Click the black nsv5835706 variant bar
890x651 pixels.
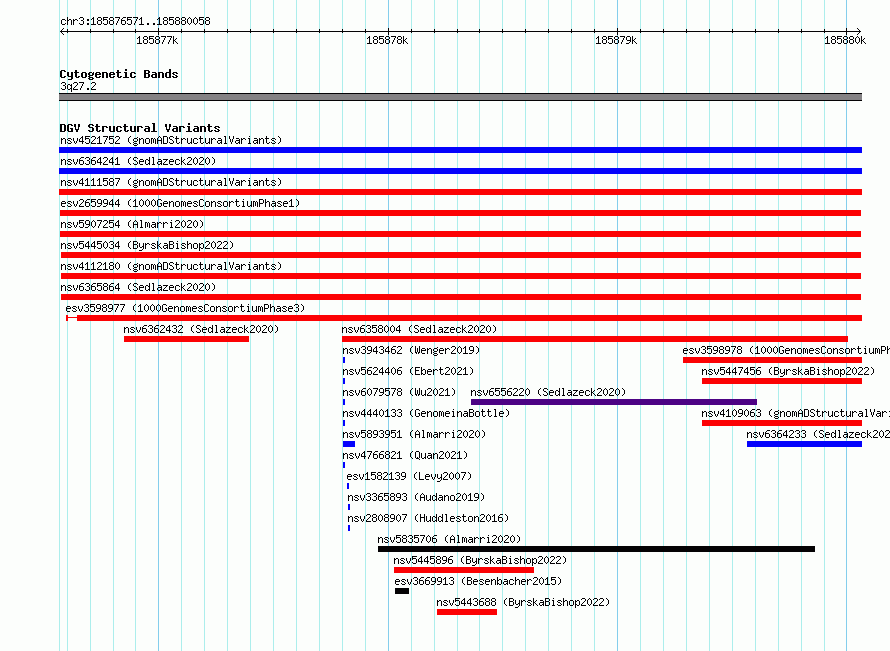tap(596, 549)
